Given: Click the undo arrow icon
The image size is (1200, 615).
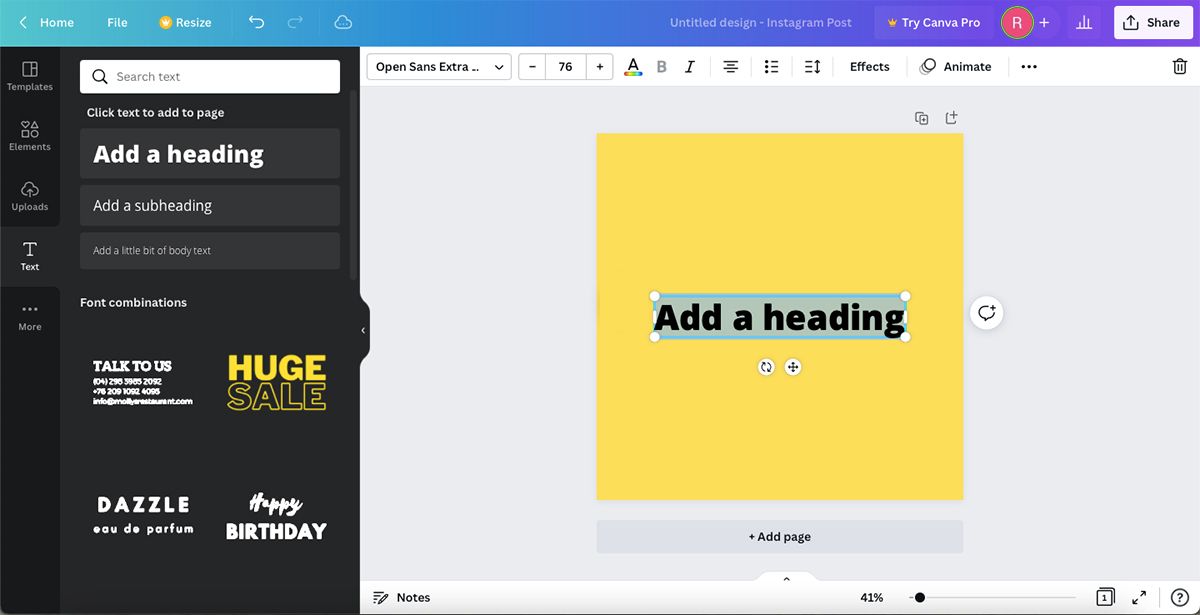Looking at the screenshot, I should coord(256,22).
